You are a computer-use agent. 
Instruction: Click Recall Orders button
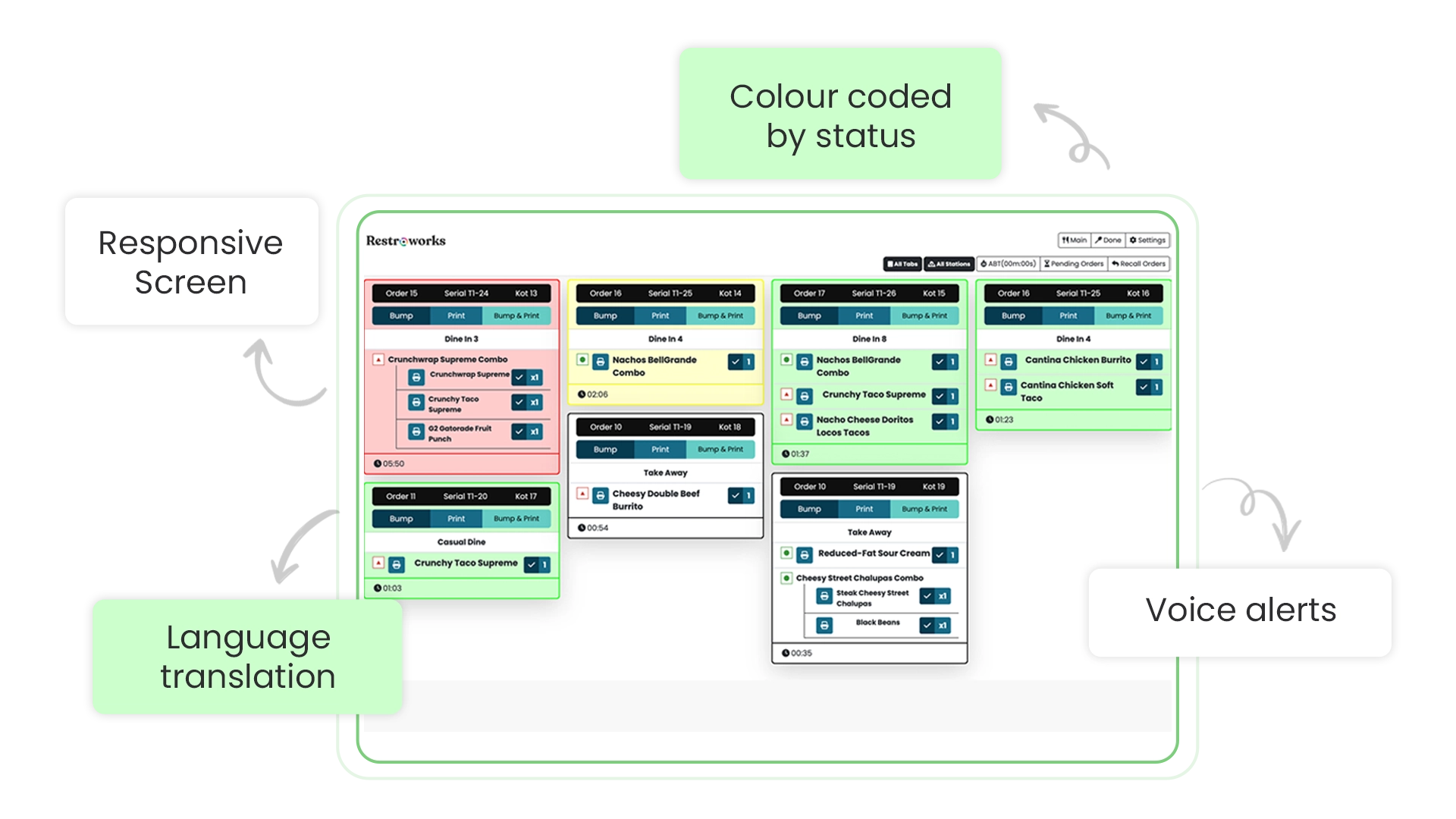tap(1138, 264)
